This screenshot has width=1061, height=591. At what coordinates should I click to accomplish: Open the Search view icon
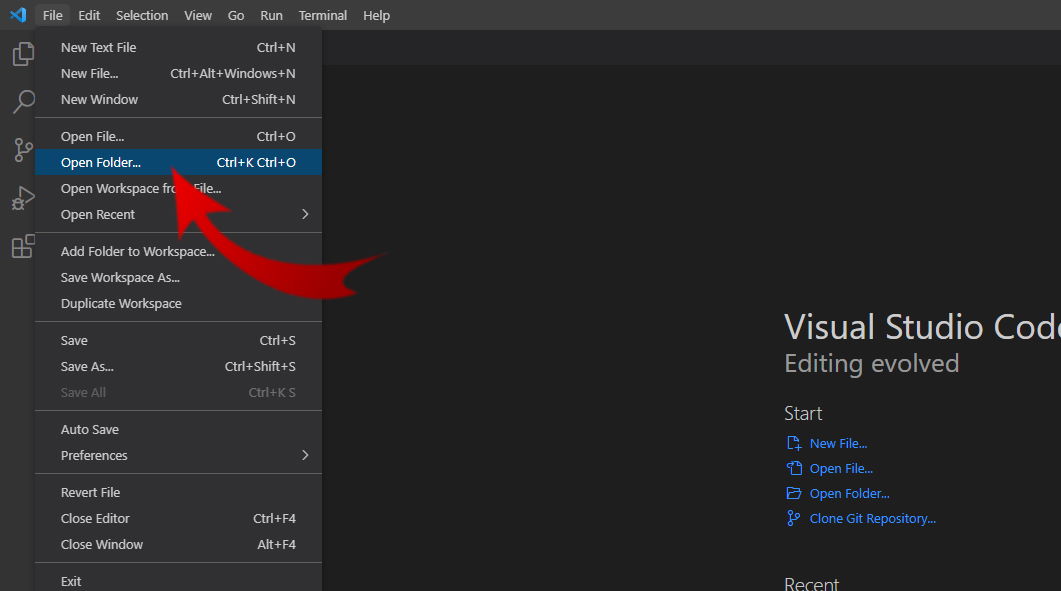[22, 101]
